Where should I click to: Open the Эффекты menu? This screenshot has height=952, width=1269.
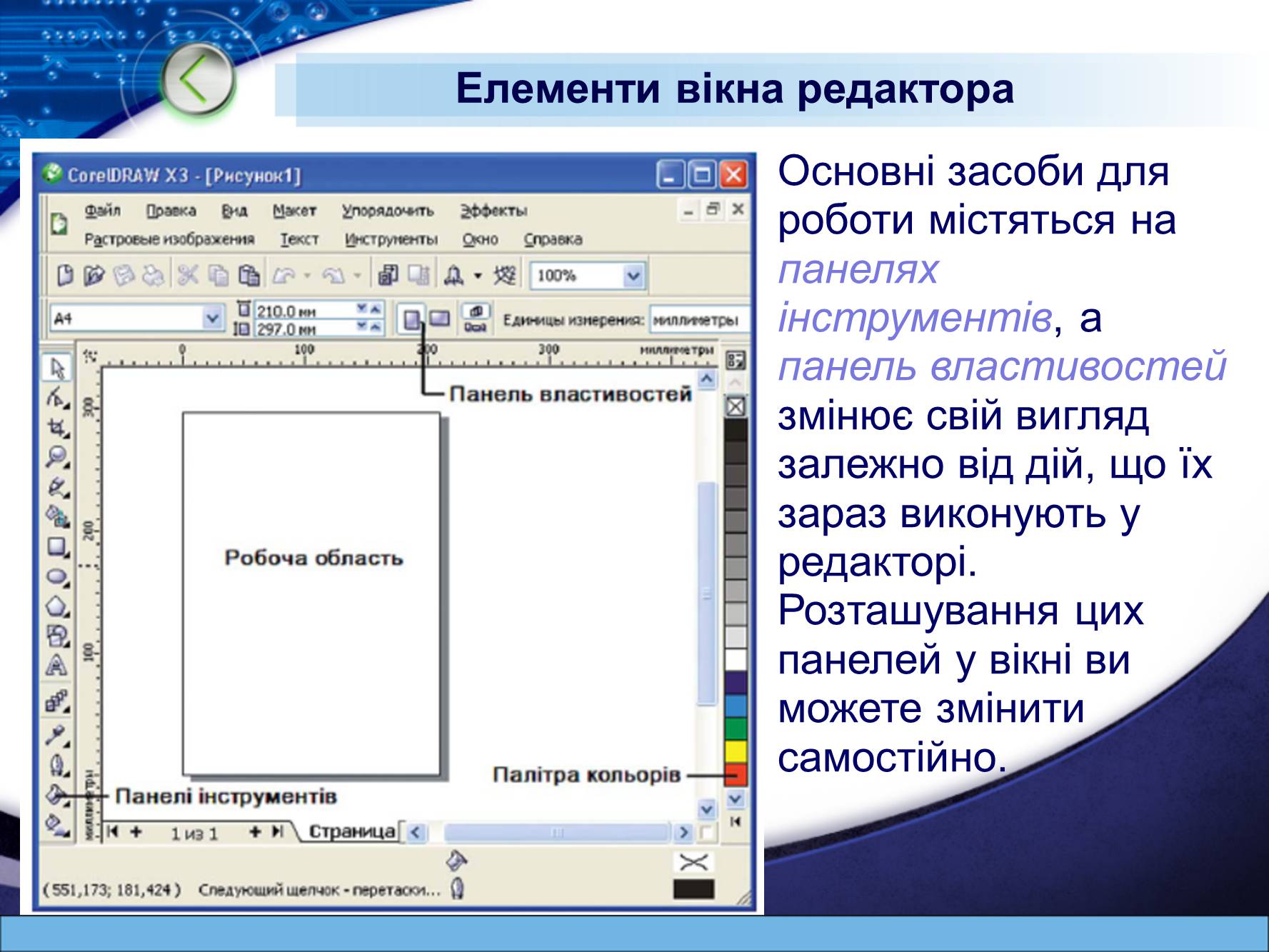click(x=493, y=211)
